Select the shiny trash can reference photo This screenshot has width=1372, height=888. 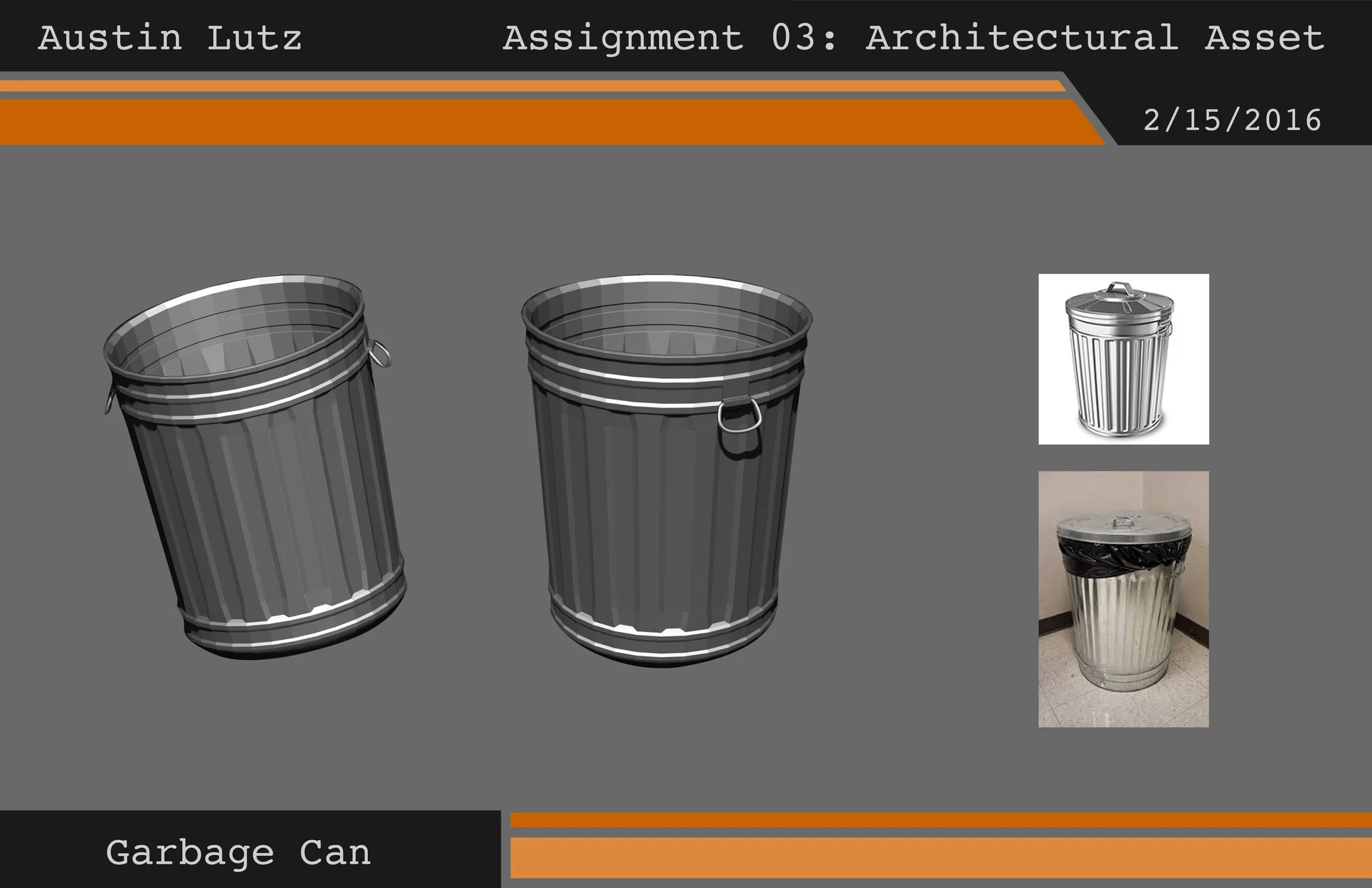pyautogui.click(x=1123, y=359)
